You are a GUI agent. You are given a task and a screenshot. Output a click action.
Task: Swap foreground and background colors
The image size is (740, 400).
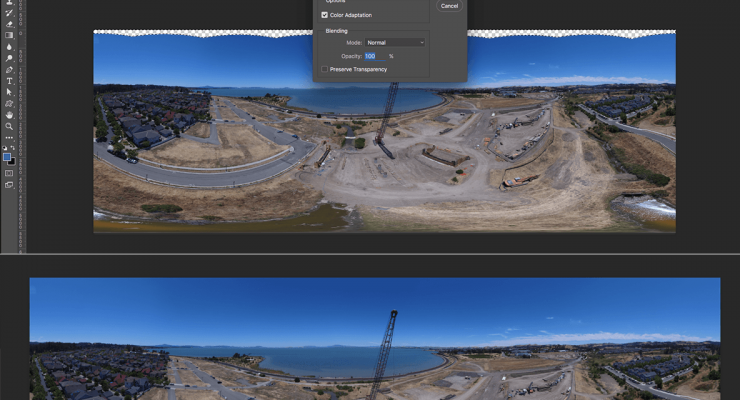click(x=13, y=148)
